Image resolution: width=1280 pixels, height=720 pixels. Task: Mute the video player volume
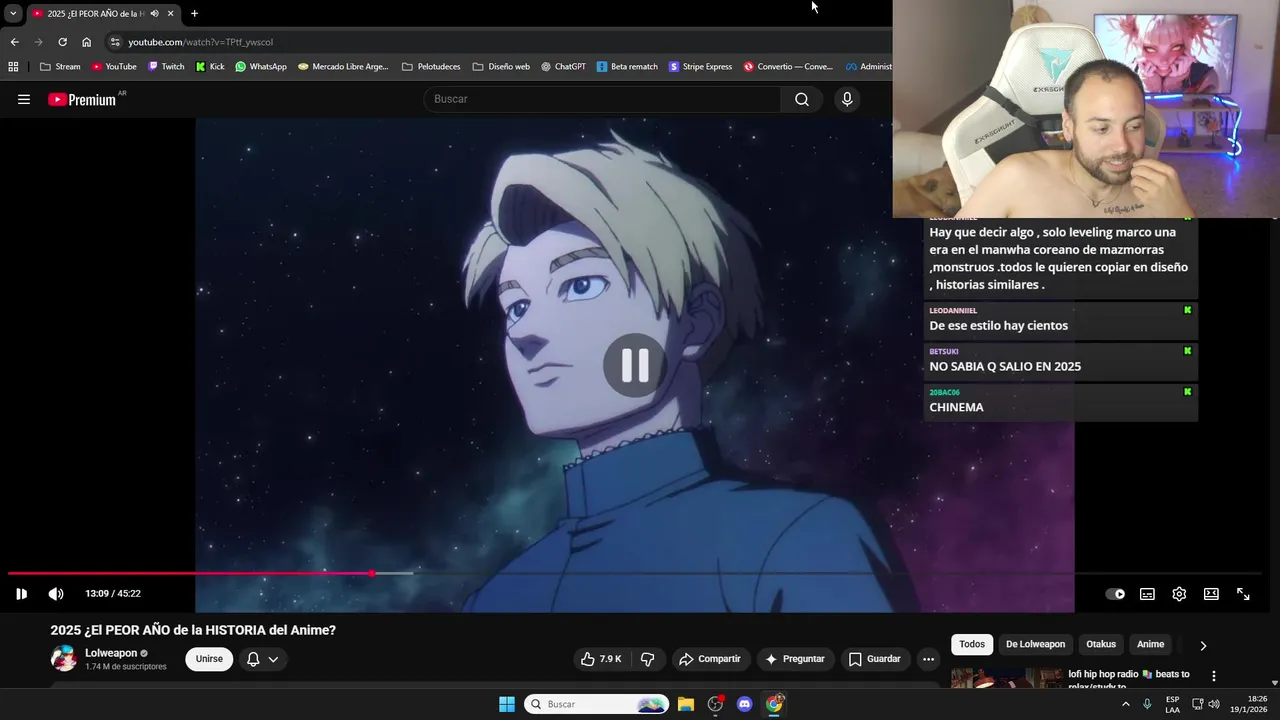[56, 594]
